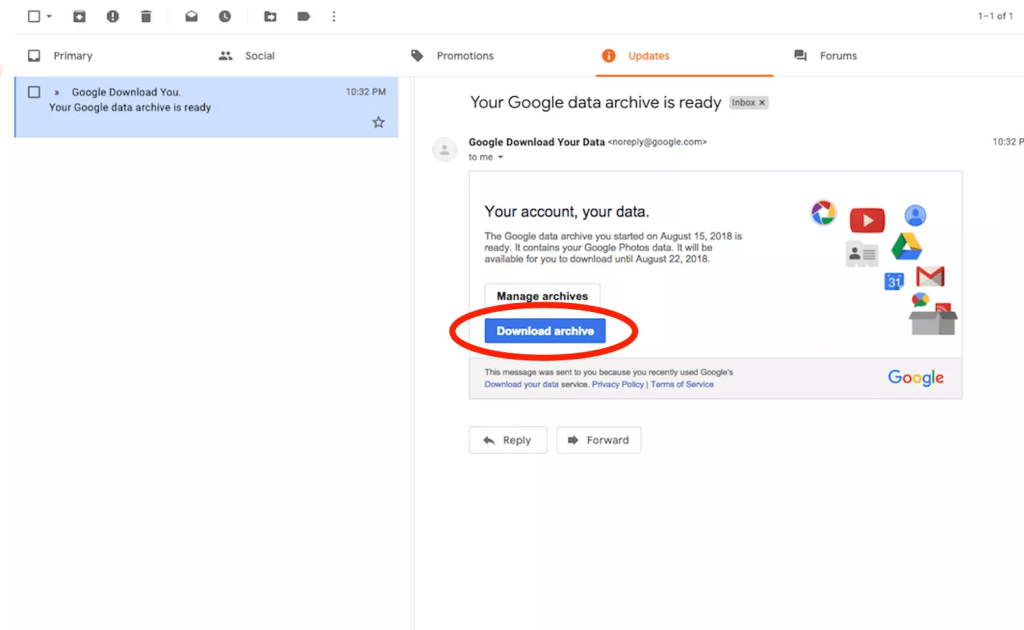
Task: Click the Manage archives button
Action: point(542,296)
